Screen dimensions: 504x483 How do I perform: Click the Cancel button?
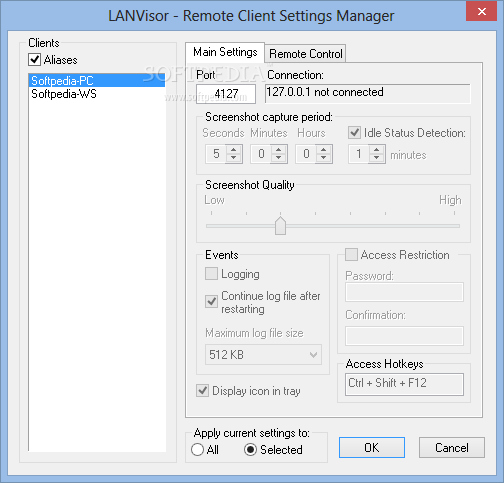point(452,448)
